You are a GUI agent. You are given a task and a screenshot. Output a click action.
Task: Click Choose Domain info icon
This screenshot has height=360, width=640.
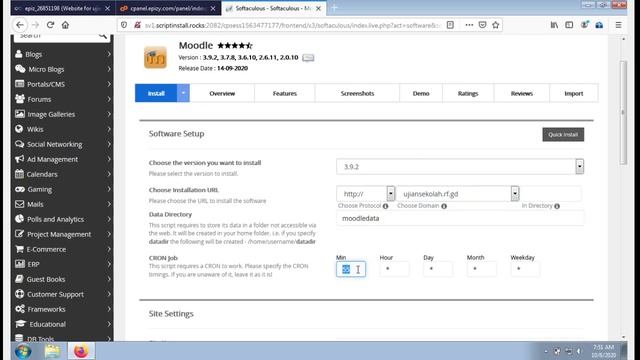pyautogui.click(x=444, y=206)
